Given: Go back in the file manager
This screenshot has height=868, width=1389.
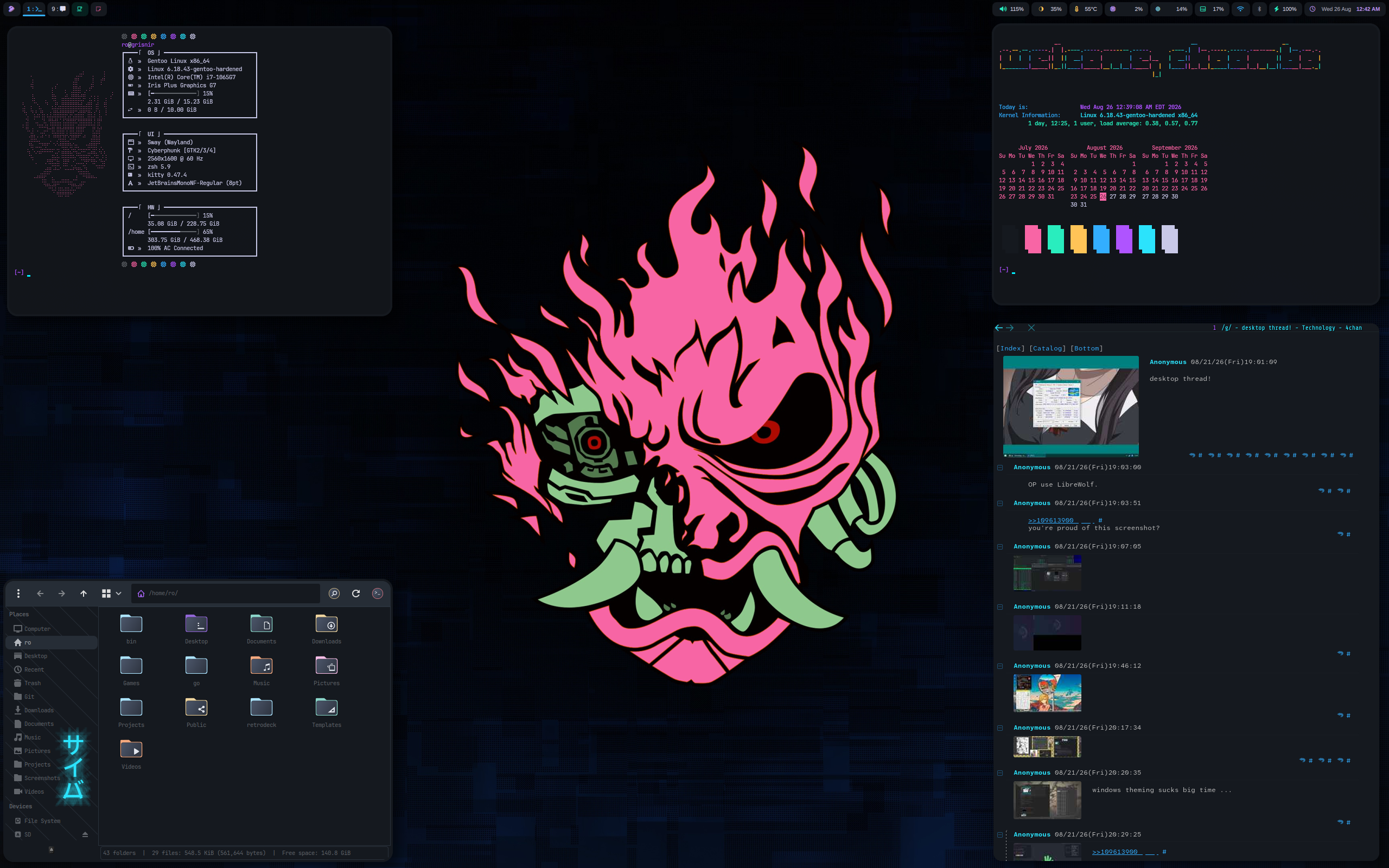Looking at the screenshot, I should 40,593.
